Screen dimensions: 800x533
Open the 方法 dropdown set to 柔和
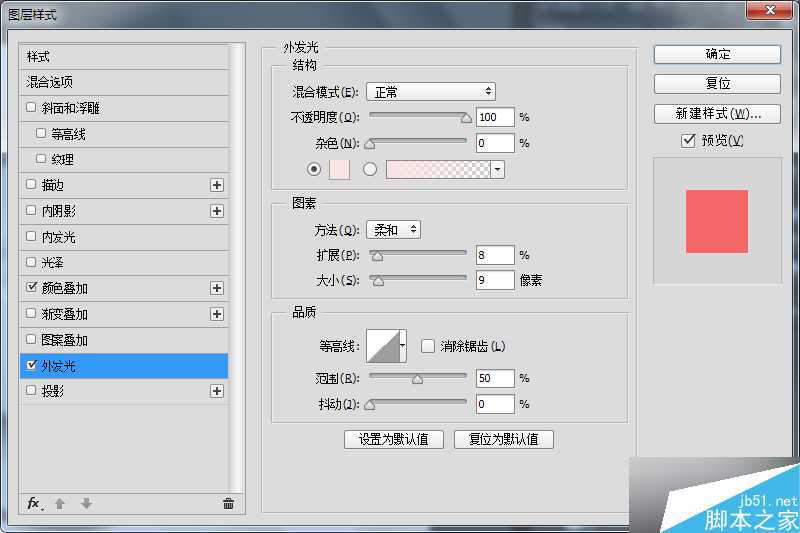click(x=393, y=230)
